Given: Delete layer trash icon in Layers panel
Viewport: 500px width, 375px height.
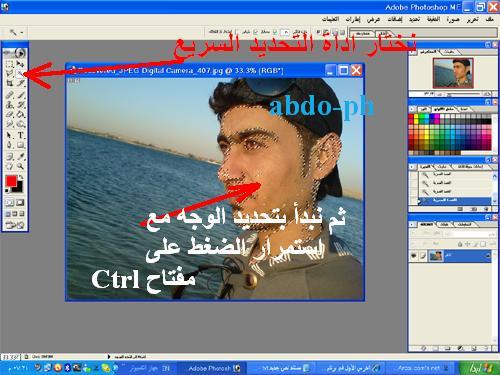Looking at the screenshot, I should pos(485,348).
